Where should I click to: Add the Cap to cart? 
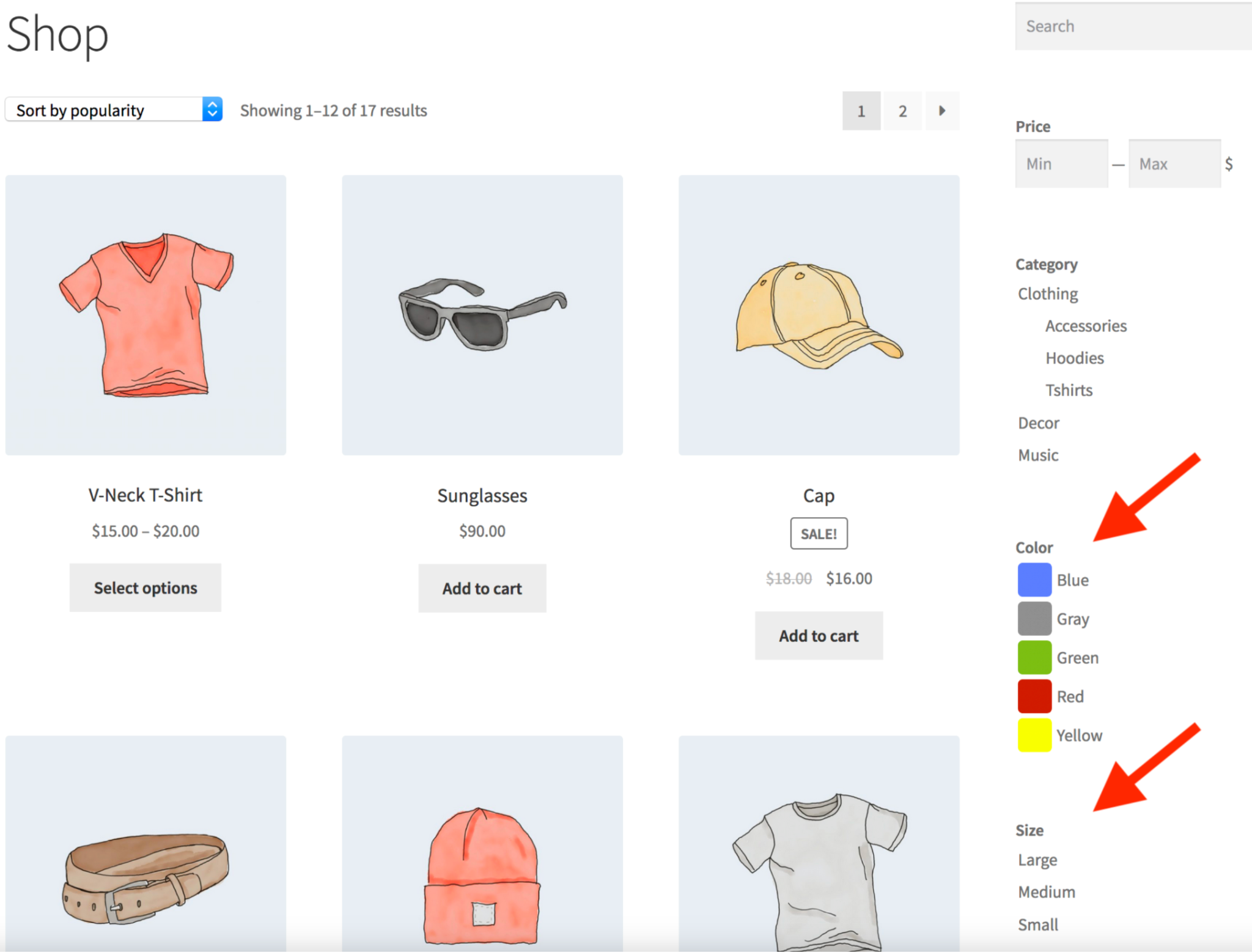pos(819,636)
